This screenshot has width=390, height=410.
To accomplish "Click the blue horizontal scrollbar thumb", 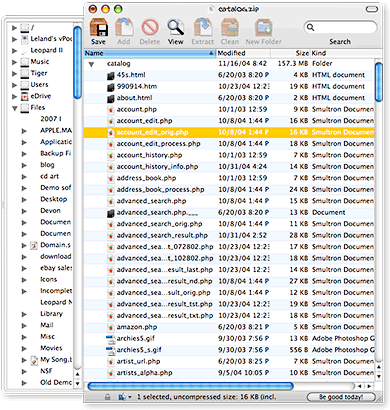I will point(191,386).
